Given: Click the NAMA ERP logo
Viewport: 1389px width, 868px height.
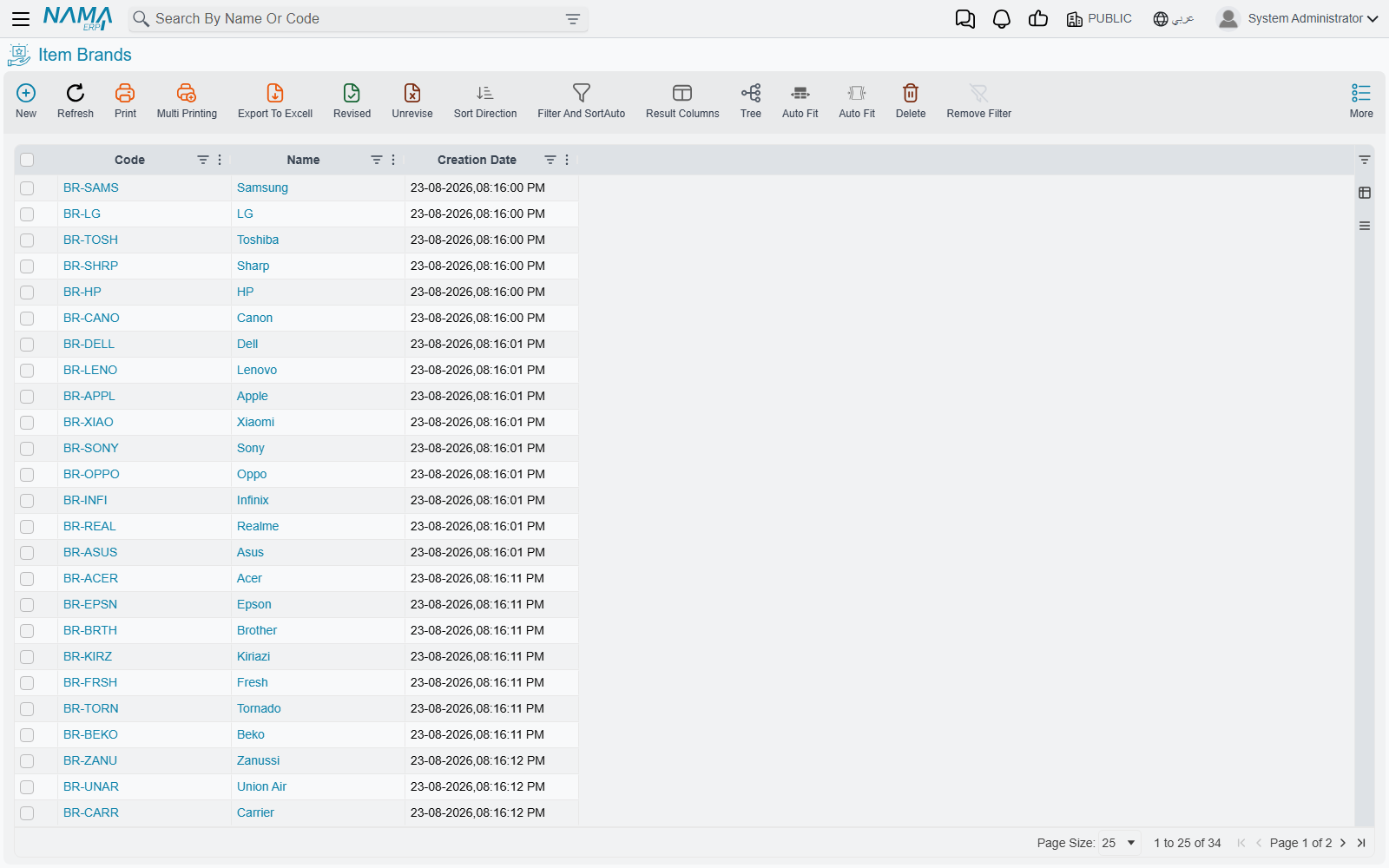Looking at the screenshot, I should pyautogui.click(x=78, y=18).
